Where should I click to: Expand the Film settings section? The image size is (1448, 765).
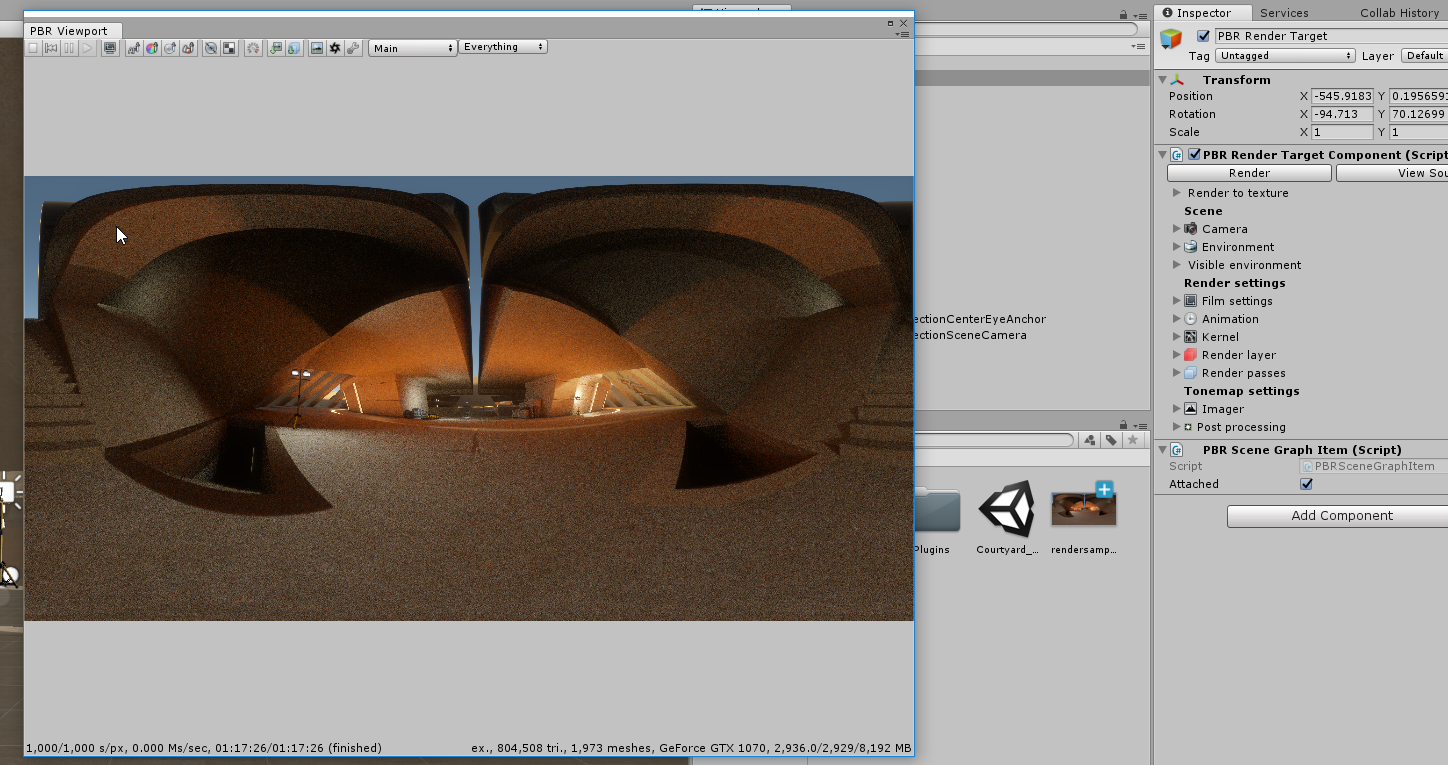point(1177,301)
